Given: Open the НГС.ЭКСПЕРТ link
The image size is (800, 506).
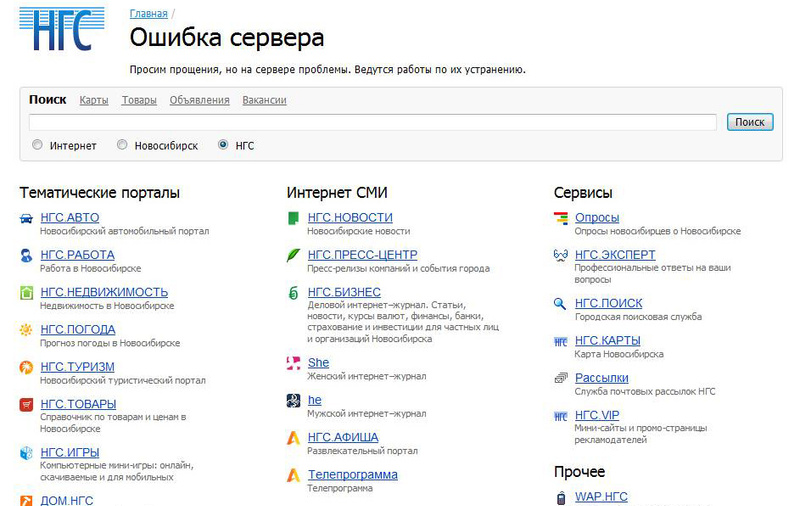Looking at the screenshot, I should (615, 255).
